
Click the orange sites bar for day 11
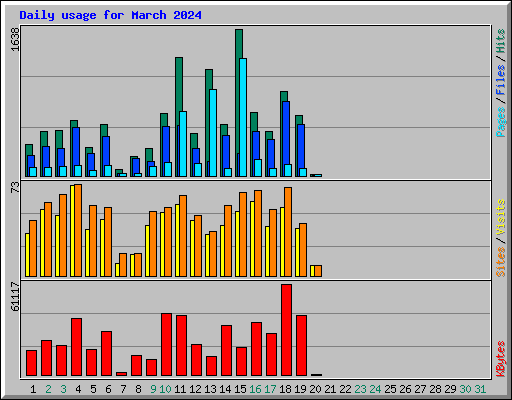click(183, 236)
